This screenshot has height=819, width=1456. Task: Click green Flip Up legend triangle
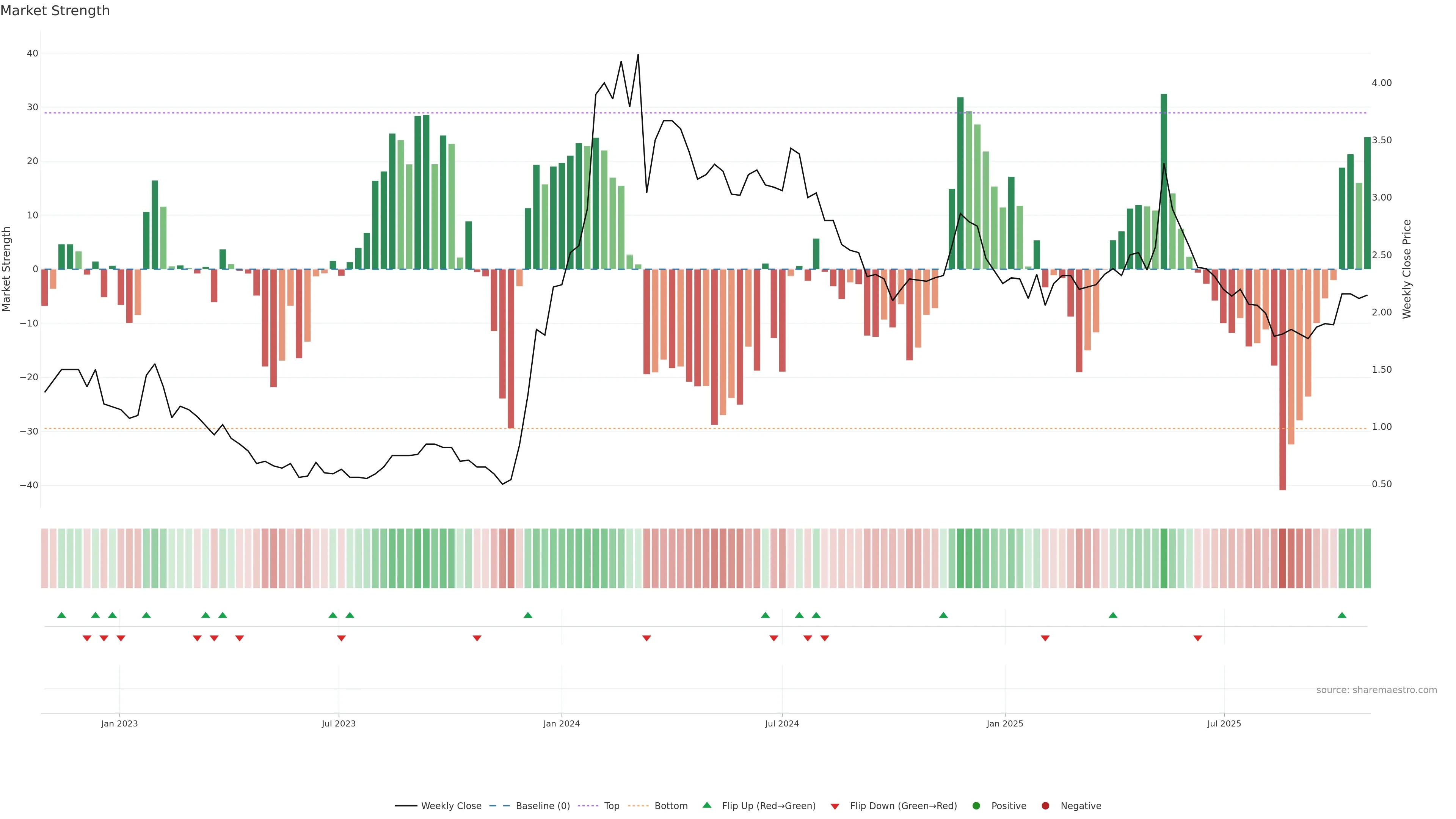[706, 805]
